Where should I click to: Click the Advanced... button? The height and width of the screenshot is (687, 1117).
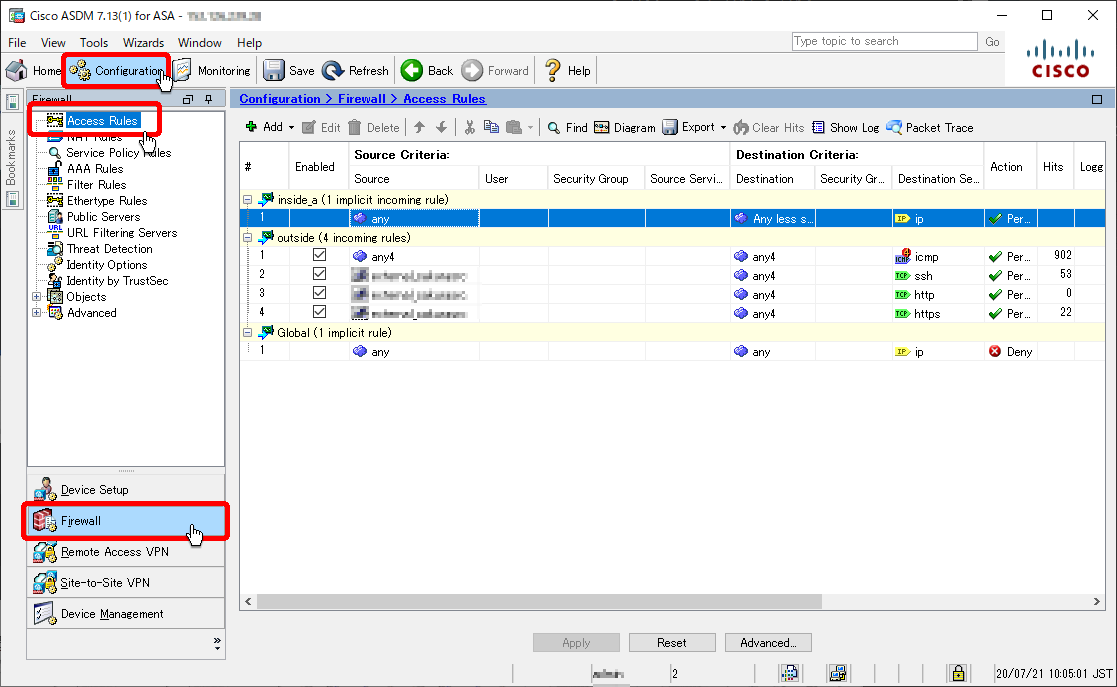(768, 643)
